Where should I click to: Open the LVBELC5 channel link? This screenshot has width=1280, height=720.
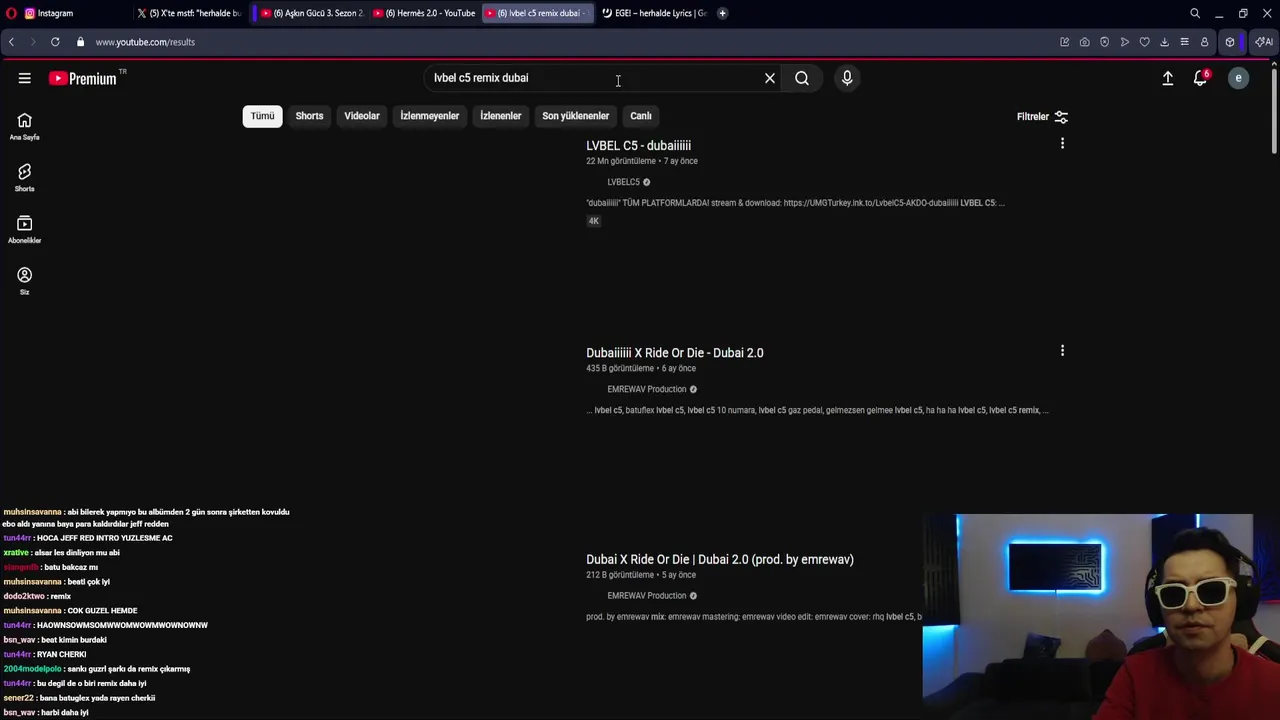point(623,182)
